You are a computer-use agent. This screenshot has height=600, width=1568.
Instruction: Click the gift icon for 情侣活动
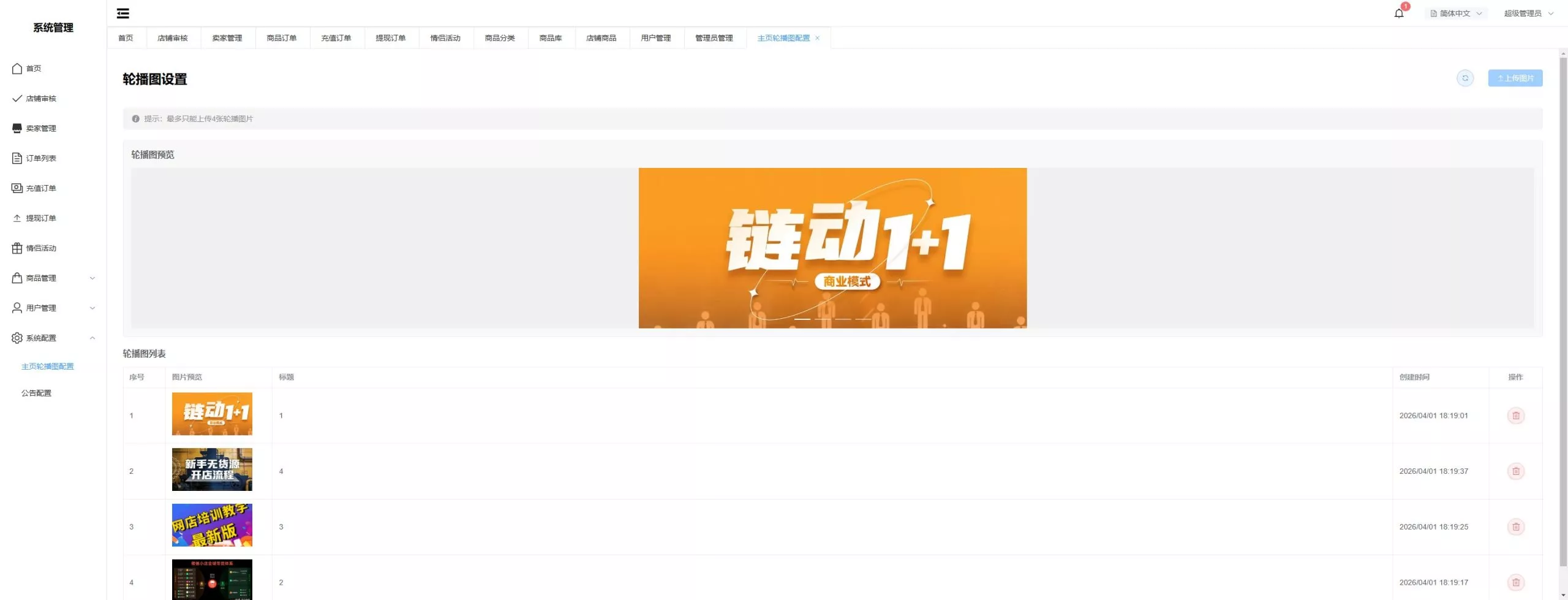[x=17, y=248]
